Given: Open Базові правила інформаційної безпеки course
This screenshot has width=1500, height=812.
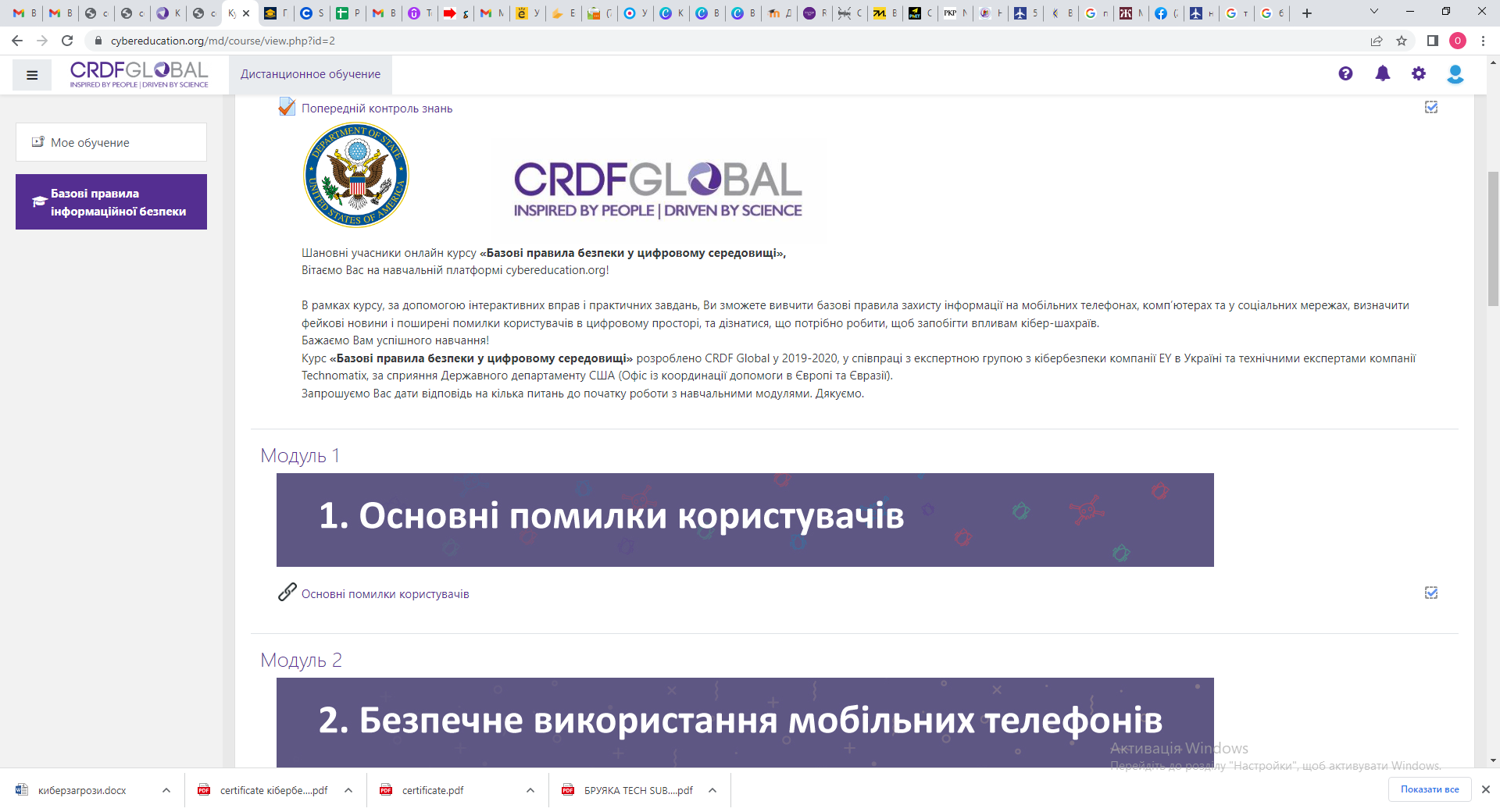Looking at the screenshot, I should tap(111, 202).
